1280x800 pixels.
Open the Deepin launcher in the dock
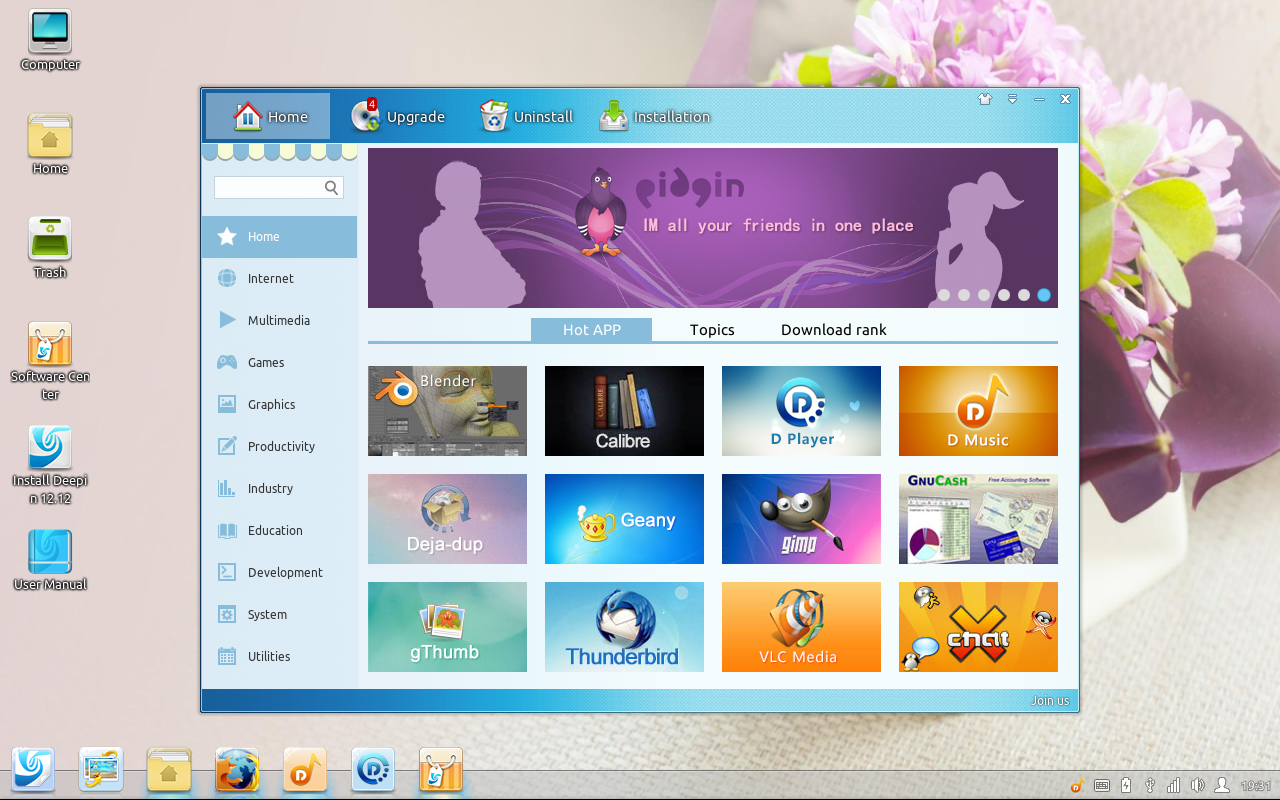click(x=33, y=770)
